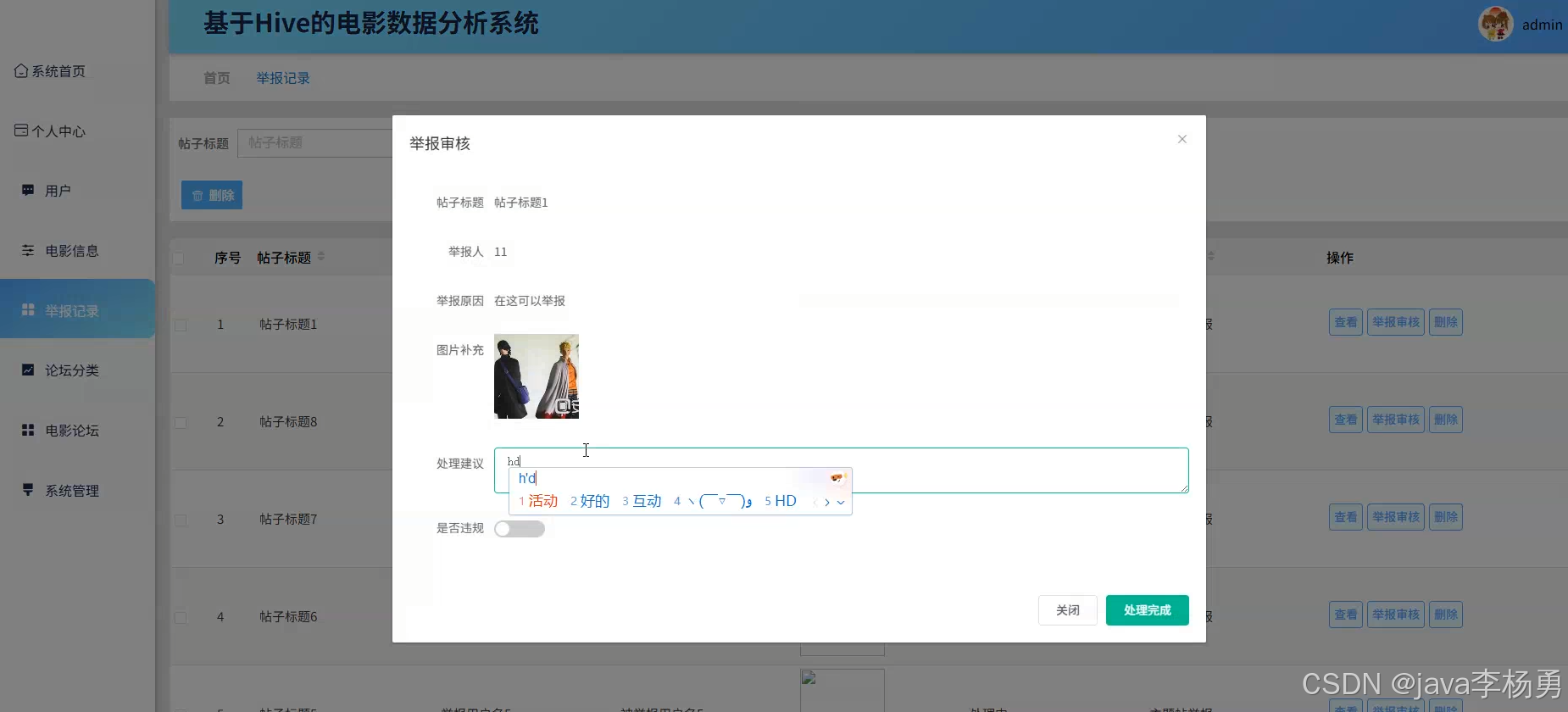This screenshot has width=1568, height=712.
Task: Close the 举报审核 dialog with X
Action: pyautogui.click(x=1182, y=139)
